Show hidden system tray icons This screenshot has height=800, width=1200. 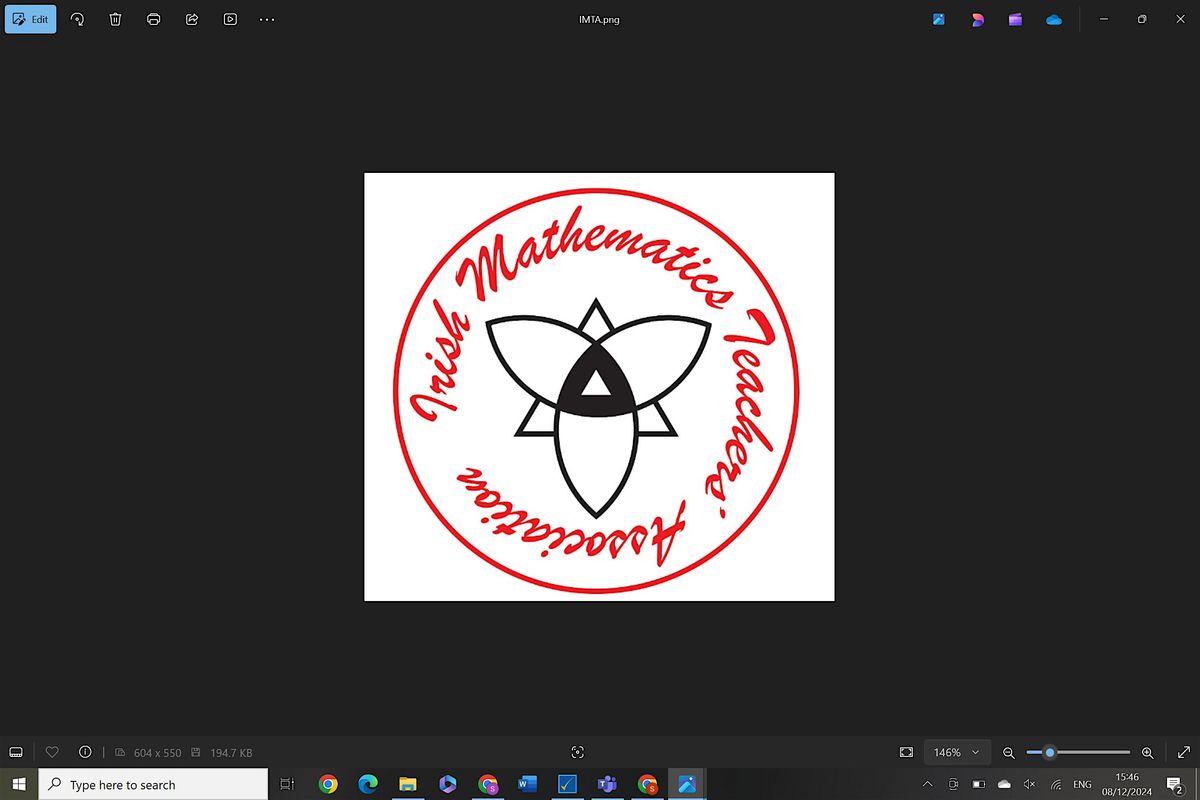tap(927, 785)
